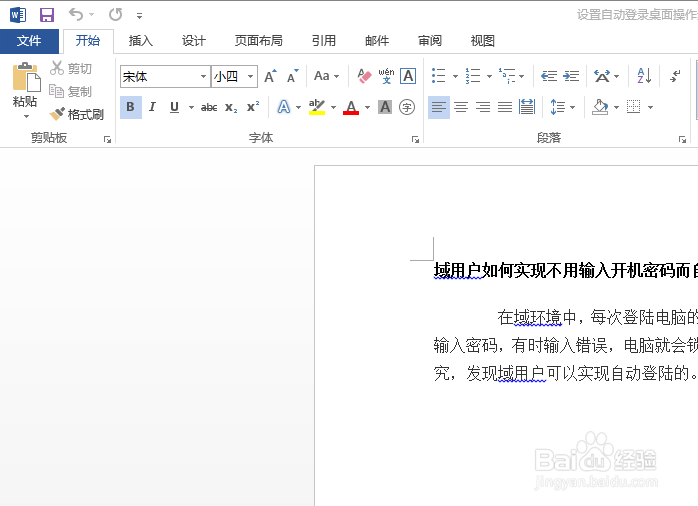Open the 字体 font dialog launcher
The width and height of the screenshot is (698, 506).
415,139
